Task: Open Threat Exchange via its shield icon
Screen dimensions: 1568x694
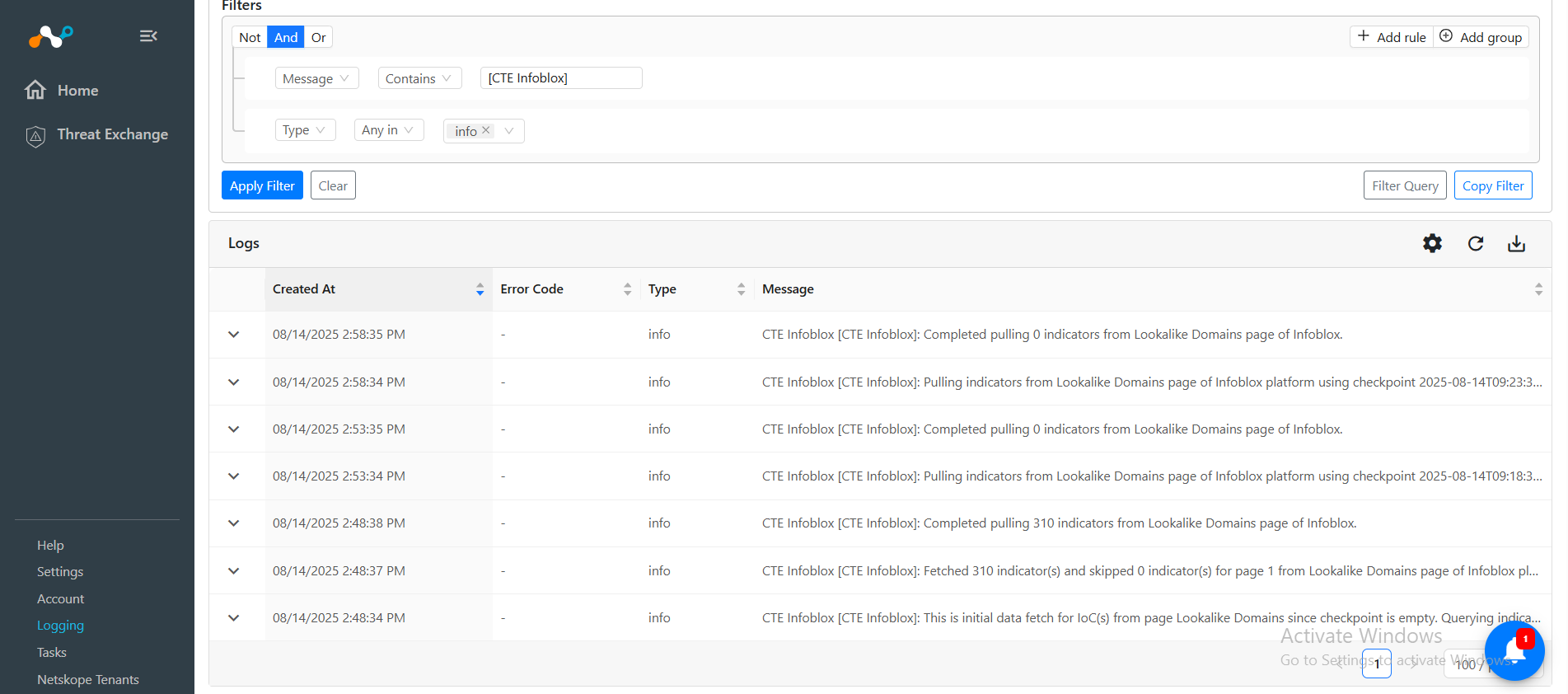Action: coord(35,136)
